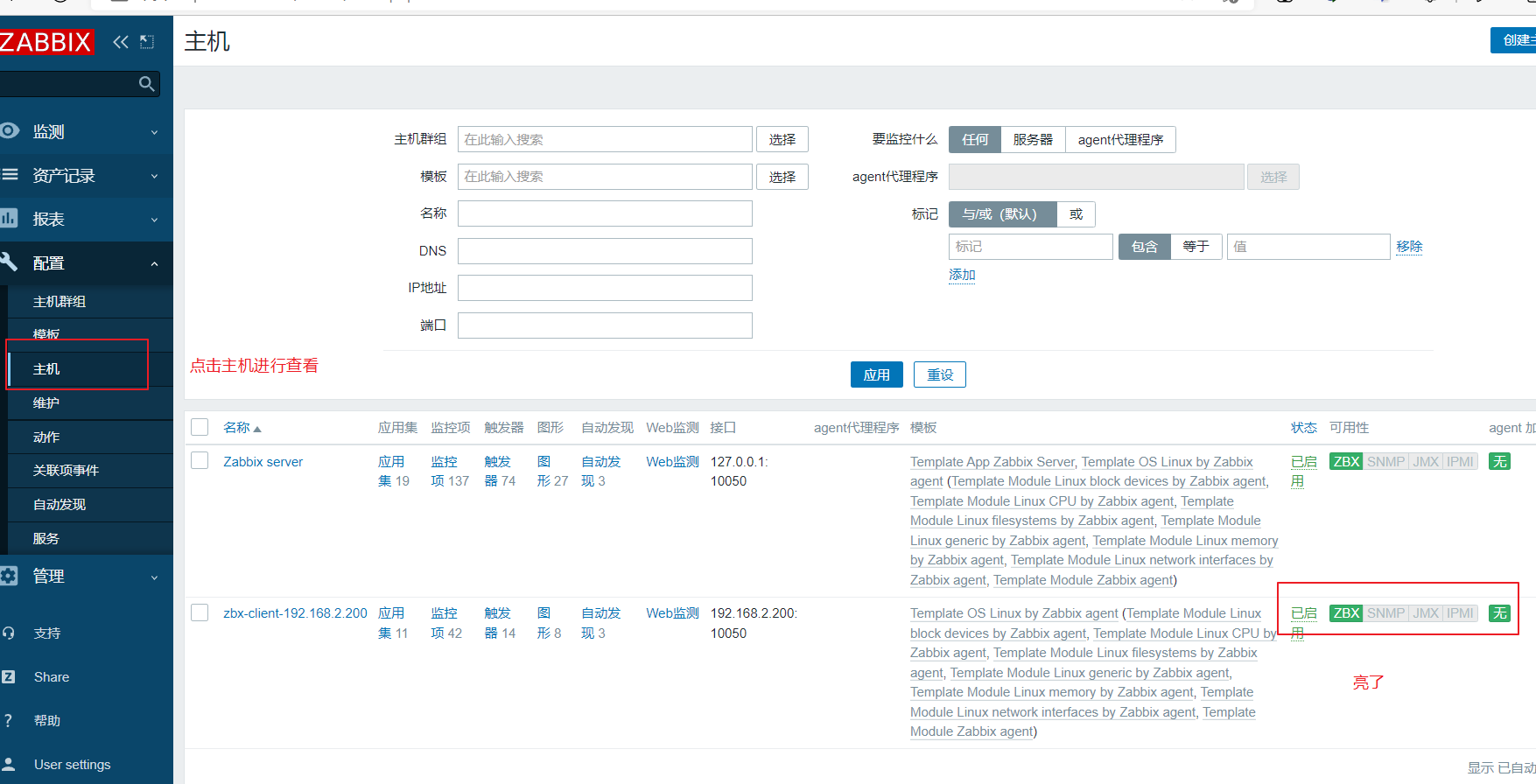Click JMX badge in Zabbix server row
Screen dimensions: 1536x784
pyautogui.click(x=1426, y=461)
